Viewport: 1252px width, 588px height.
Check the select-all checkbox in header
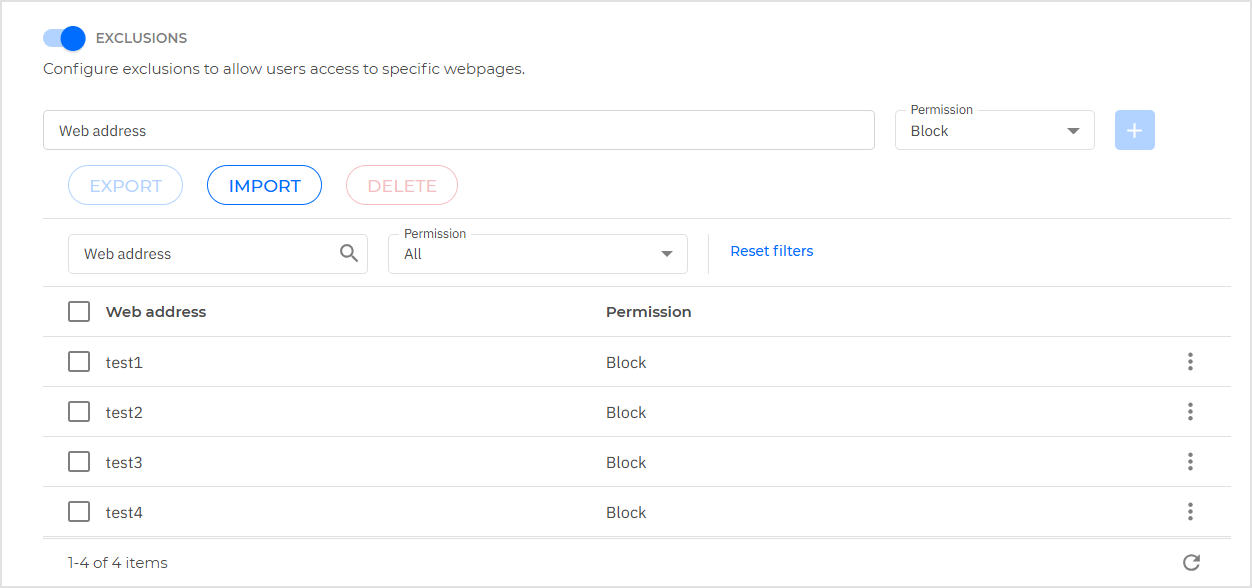coord(79,312)
